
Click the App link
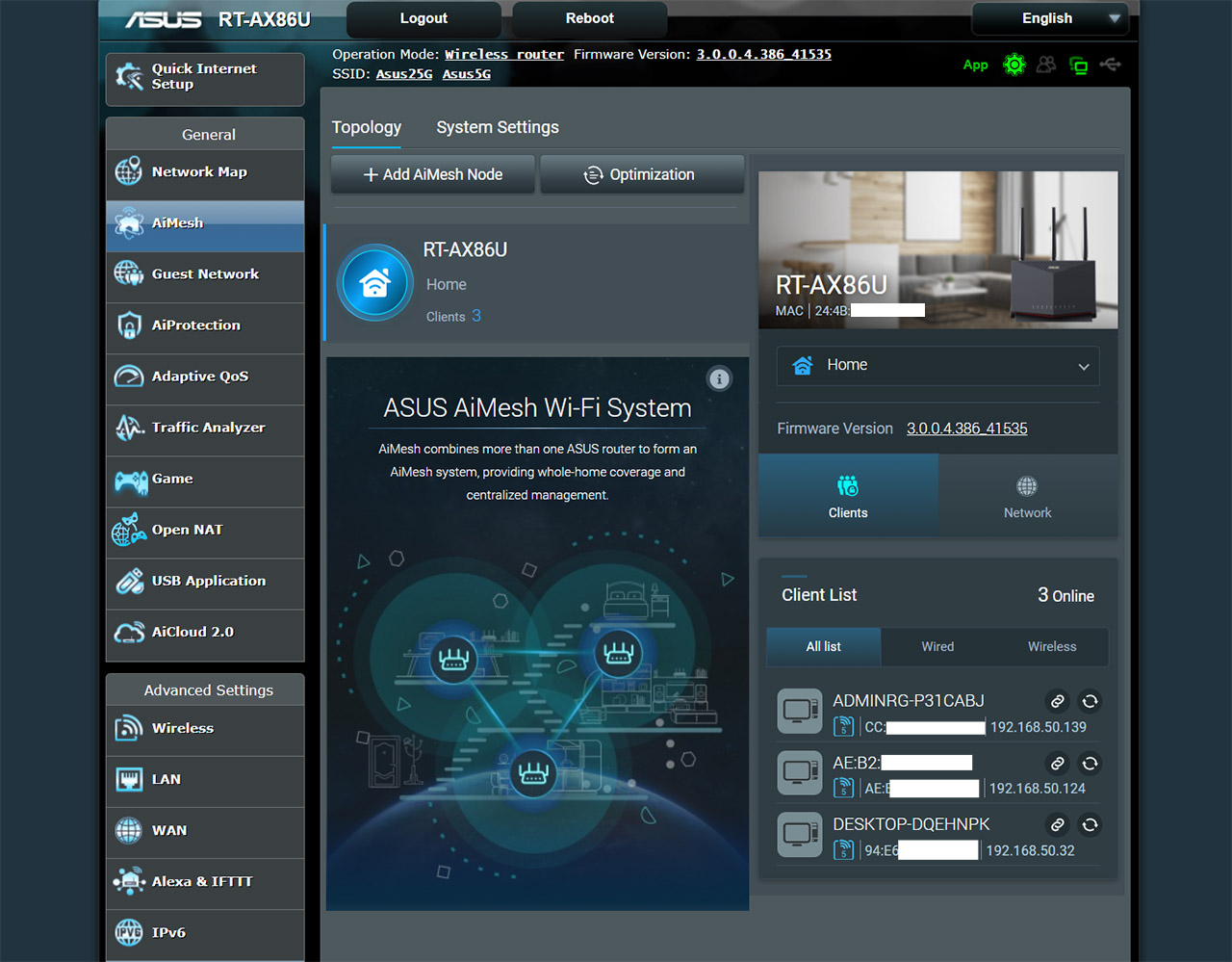976,65
